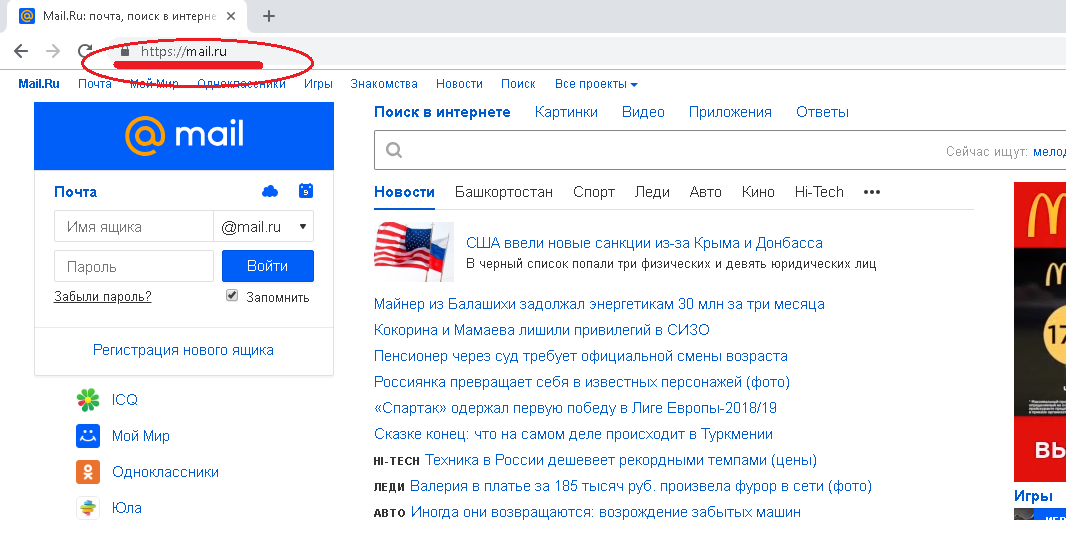Viewport: 1066px width, 545px height.
Task: Open headline Майнер из Балашихи
Action: click(599, 304)
